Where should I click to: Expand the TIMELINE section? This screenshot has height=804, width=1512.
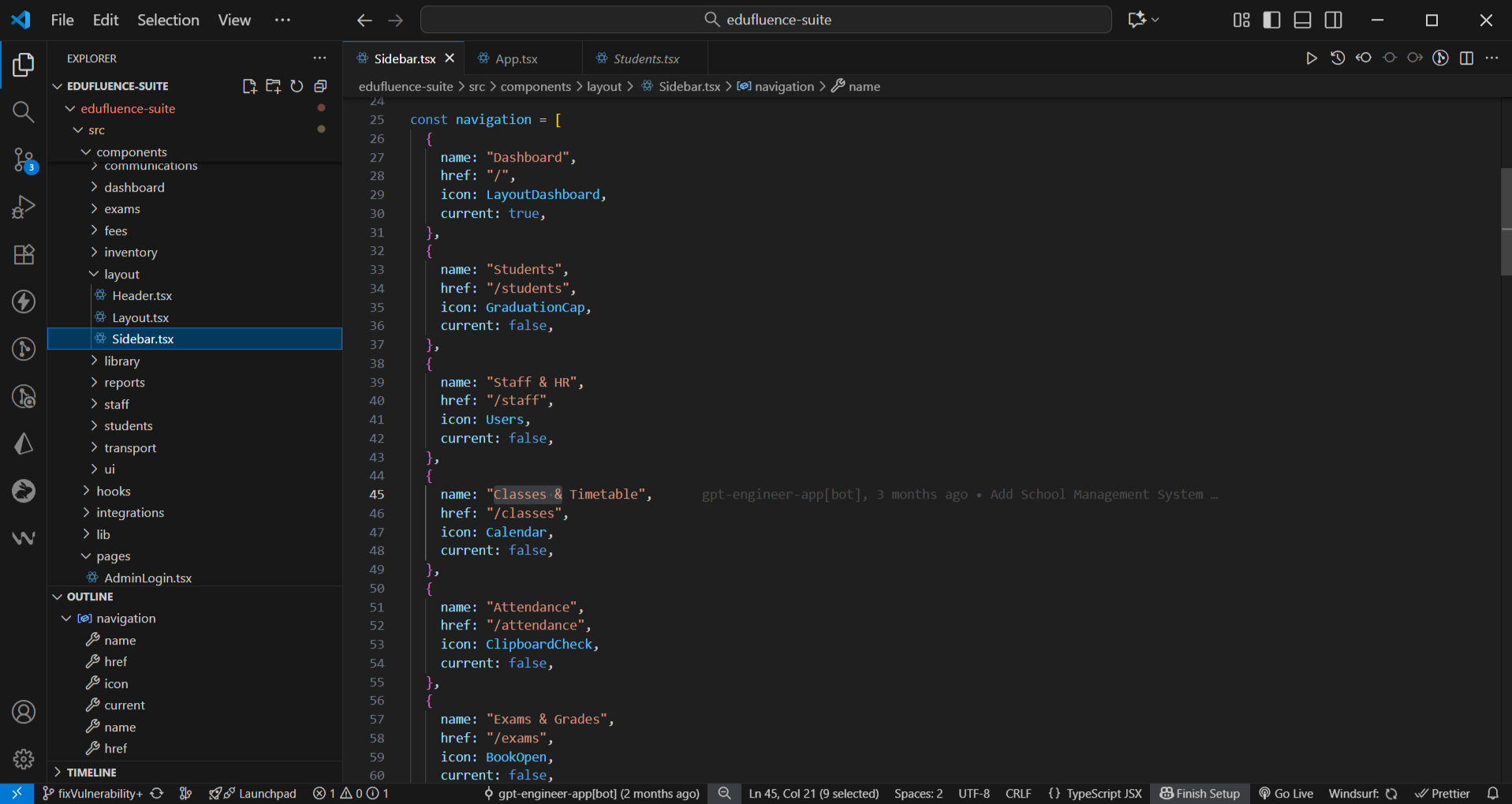[x=91, y=772]
